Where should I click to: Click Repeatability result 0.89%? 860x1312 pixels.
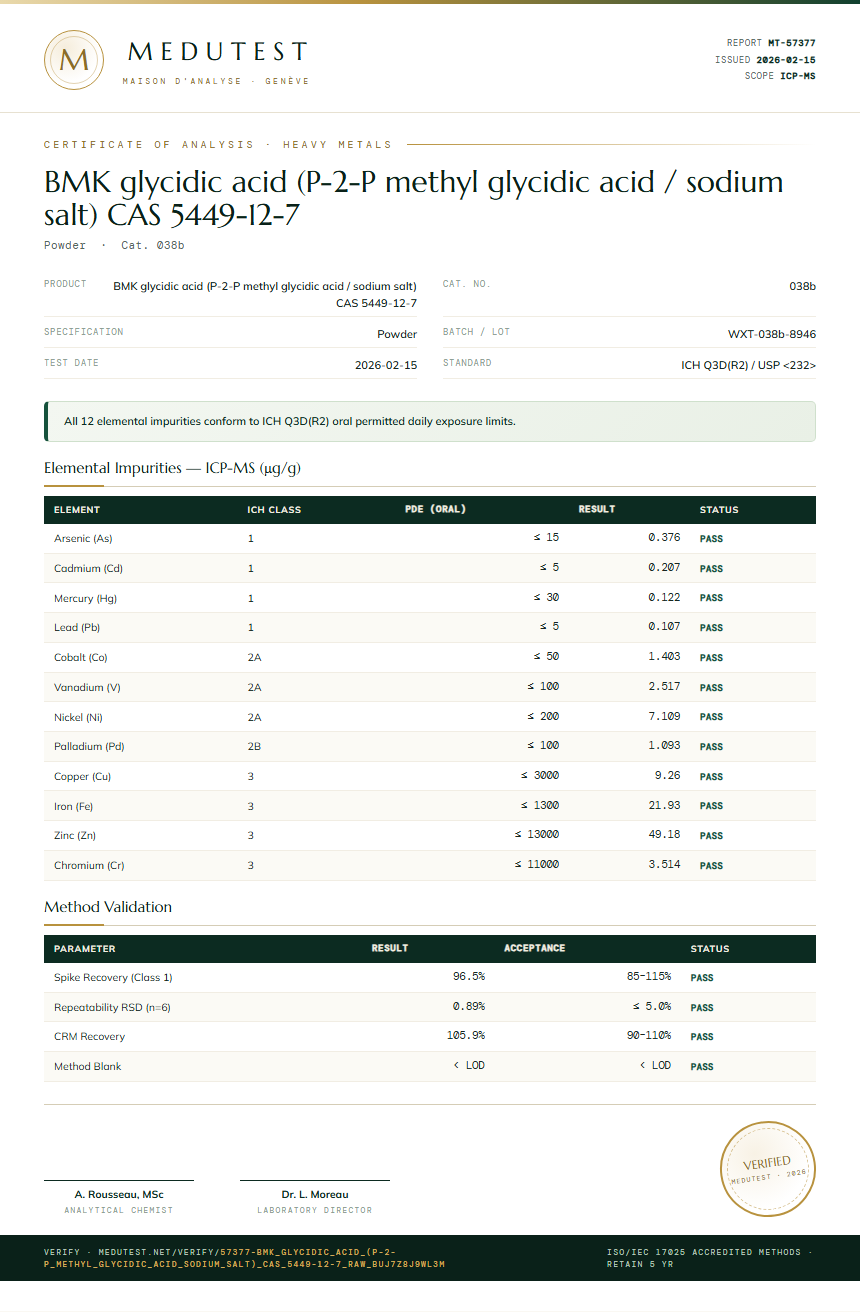point(469,1007)
